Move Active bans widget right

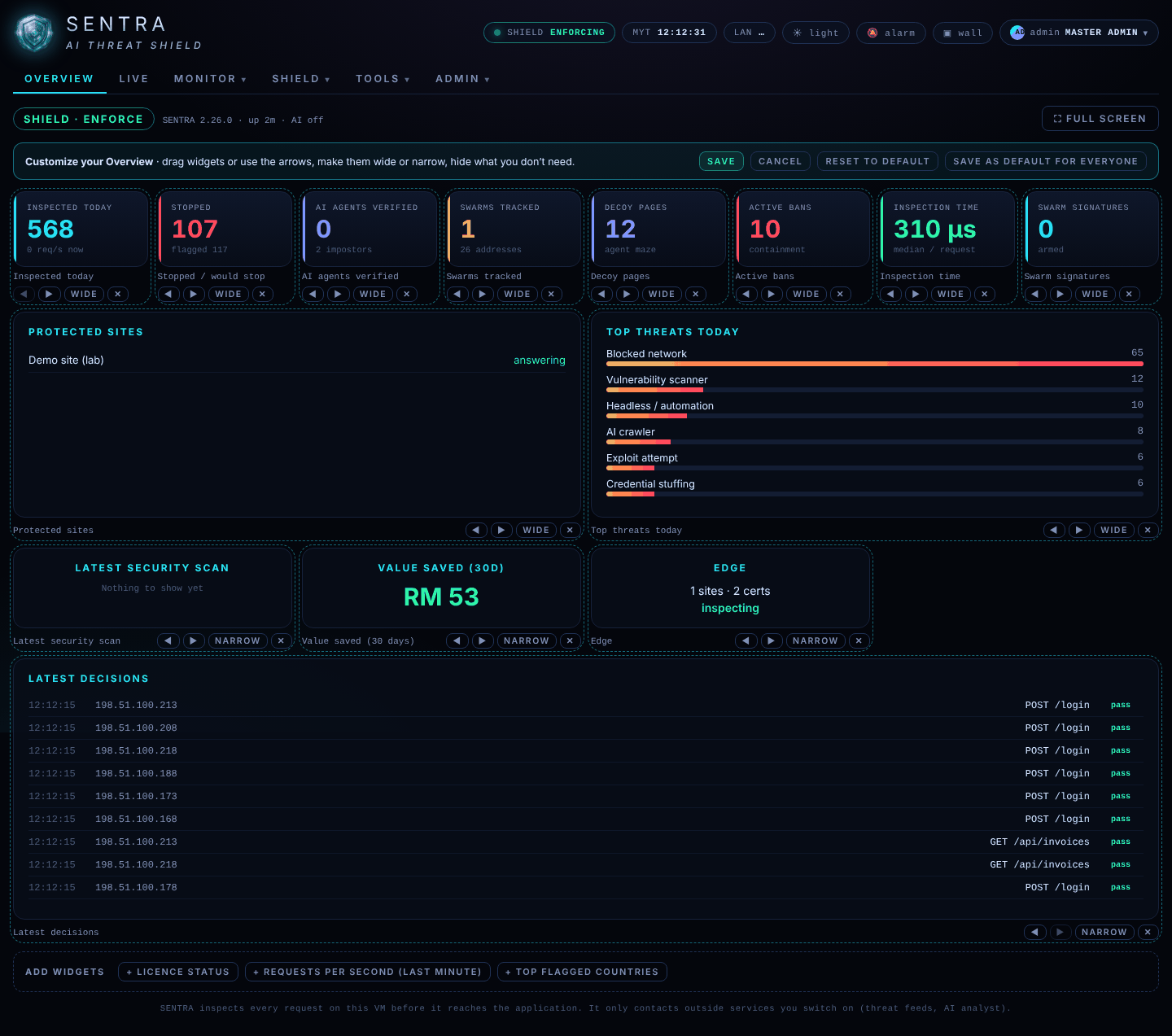772,294
